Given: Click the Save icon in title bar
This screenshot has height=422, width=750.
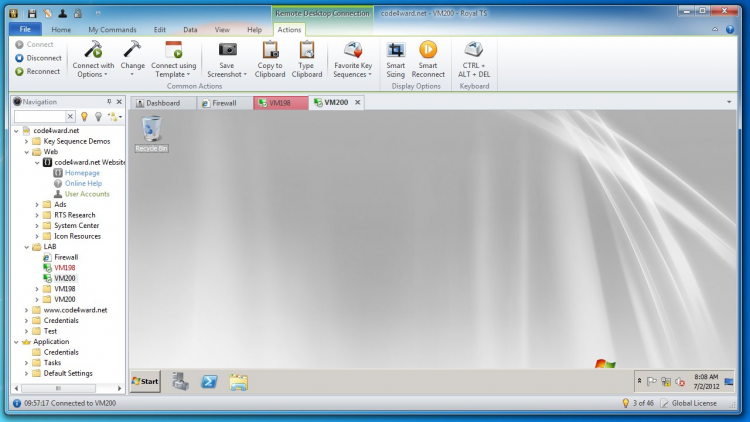Looking at the screenshot, I should [32, 13].
